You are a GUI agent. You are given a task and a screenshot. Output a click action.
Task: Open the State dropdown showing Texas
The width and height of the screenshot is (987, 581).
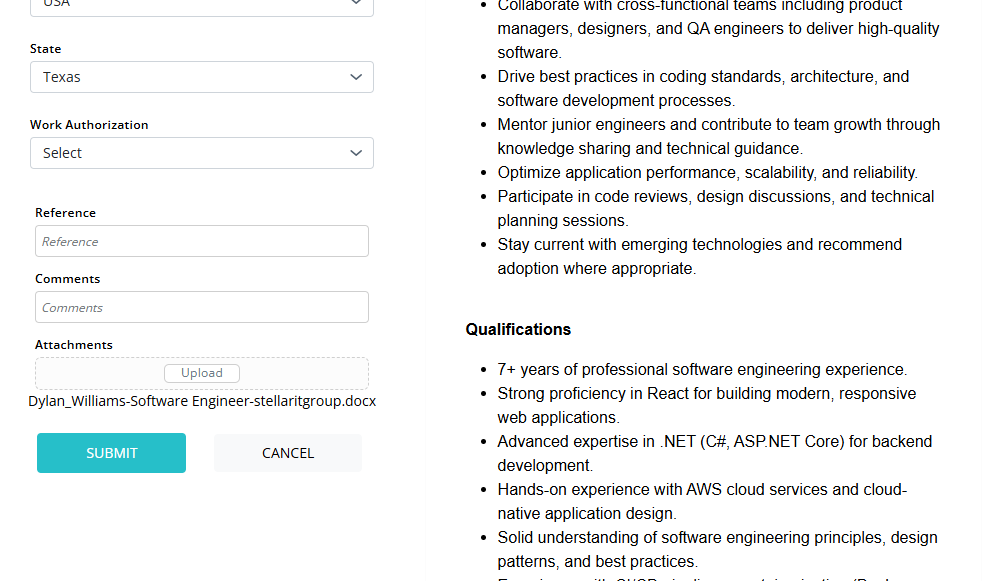click(x=200, y=77)
